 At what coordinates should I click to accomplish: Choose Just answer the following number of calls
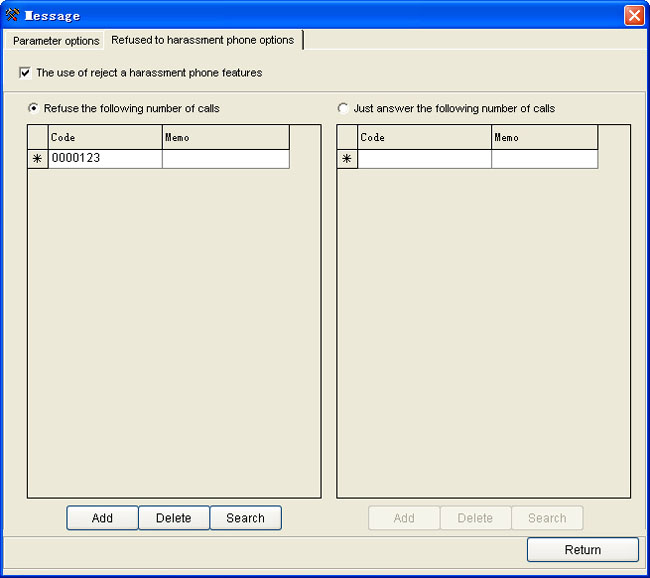(344, 108)
